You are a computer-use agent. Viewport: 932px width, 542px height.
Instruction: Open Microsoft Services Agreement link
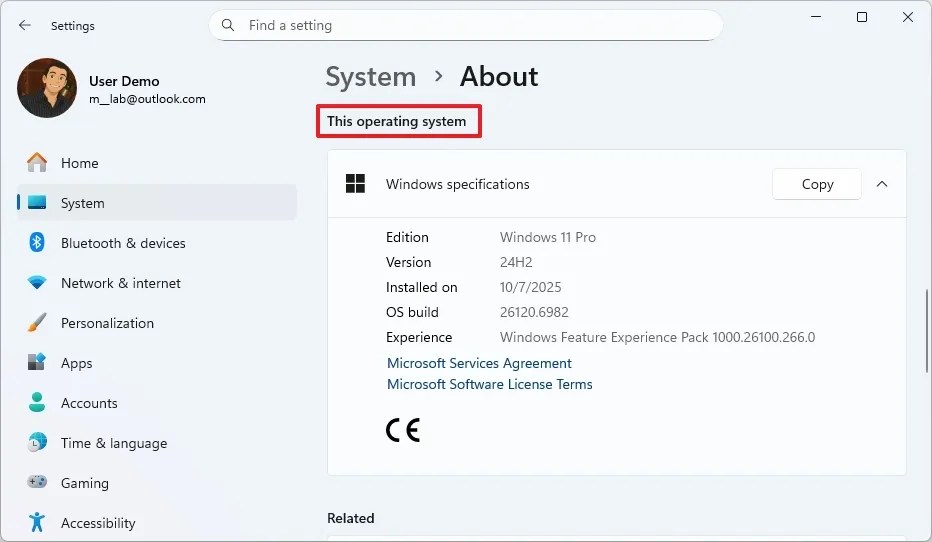click(x=479, y=363)
